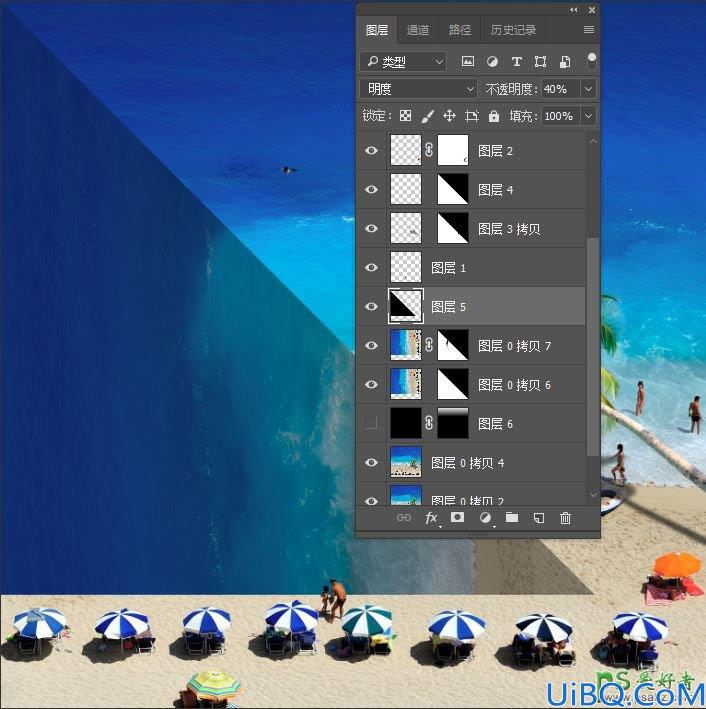Hide layer 图层 0 拷贝 7
This screenshot has height=709, width=706.
click(371, 345)
